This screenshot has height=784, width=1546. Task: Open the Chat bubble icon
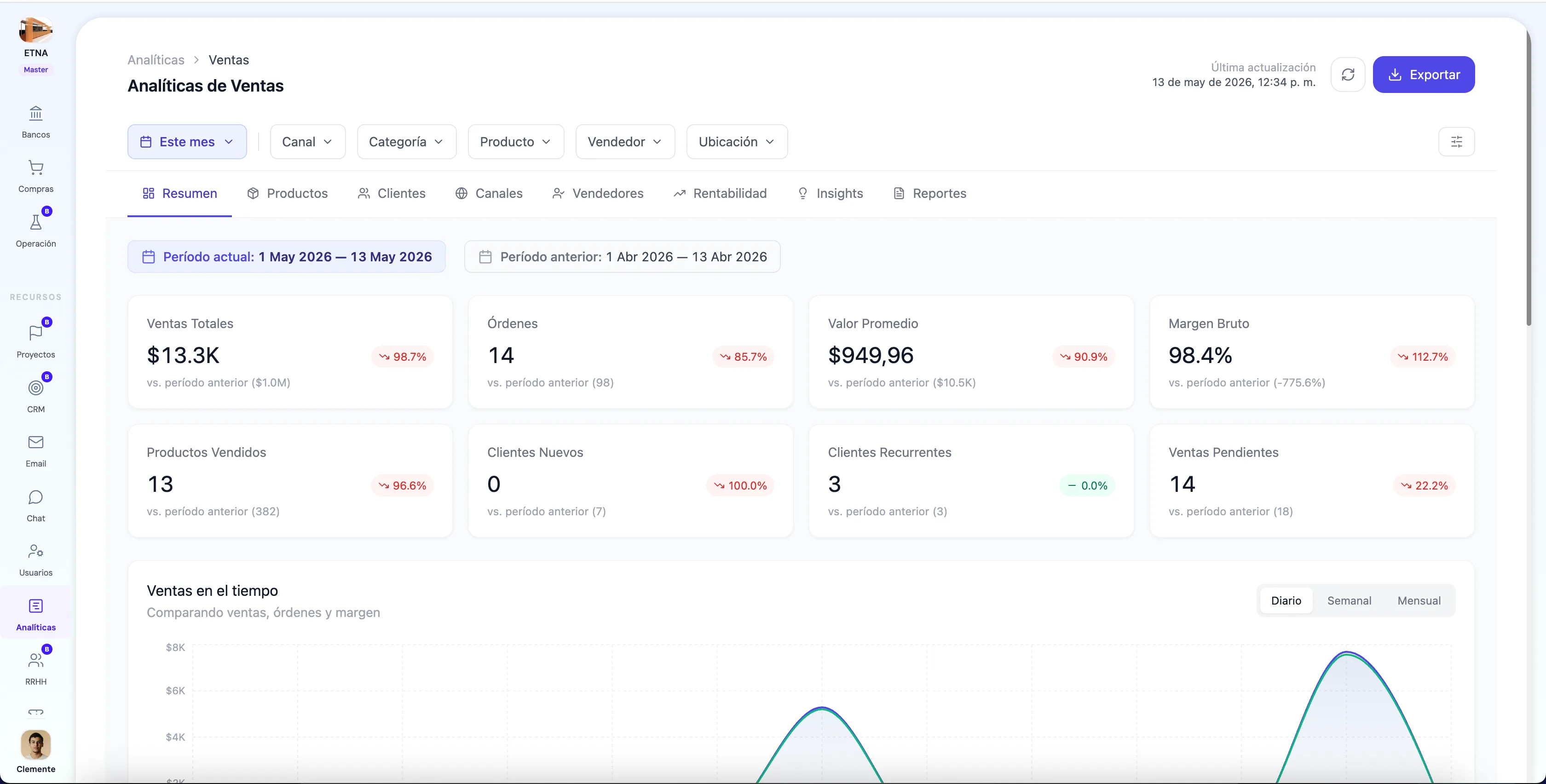point(36,497)
